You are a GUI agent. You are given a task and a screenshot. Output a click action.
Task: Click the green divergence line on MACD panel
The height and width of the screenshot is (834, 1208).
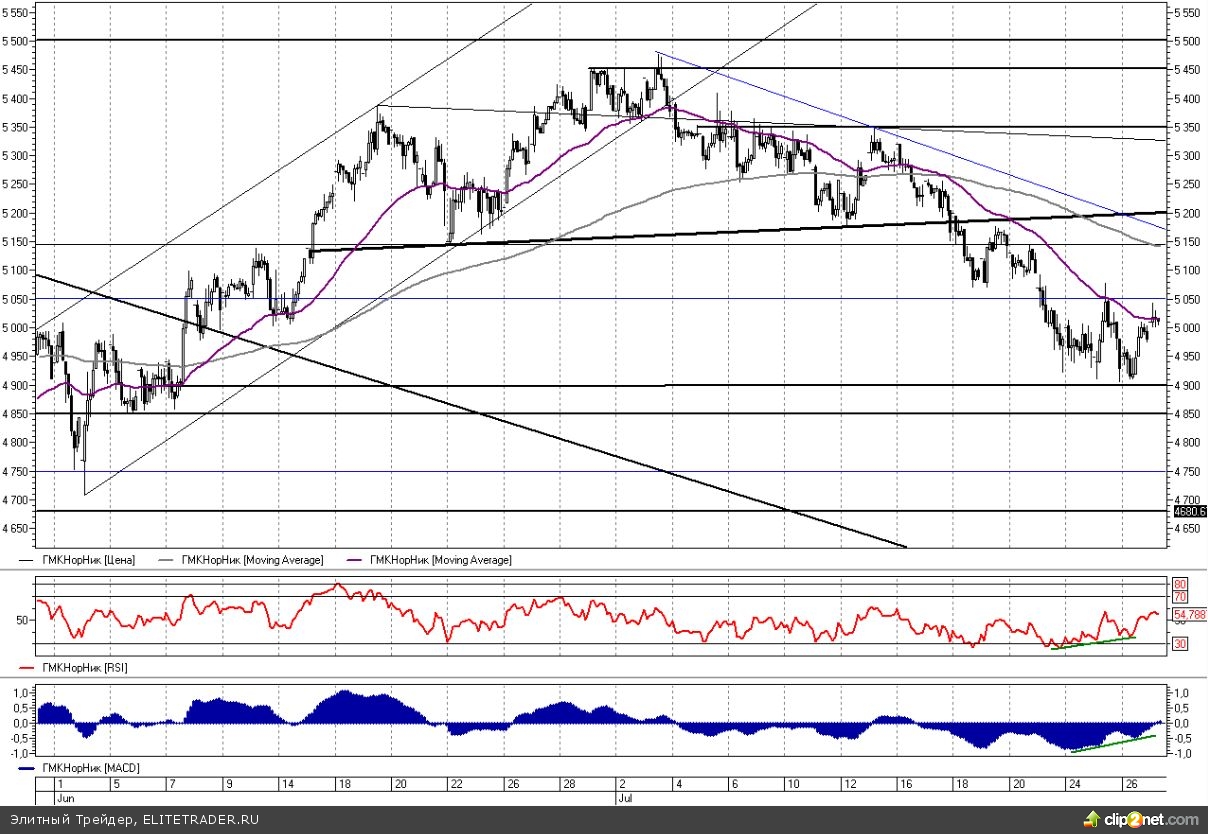[1112, 743]
